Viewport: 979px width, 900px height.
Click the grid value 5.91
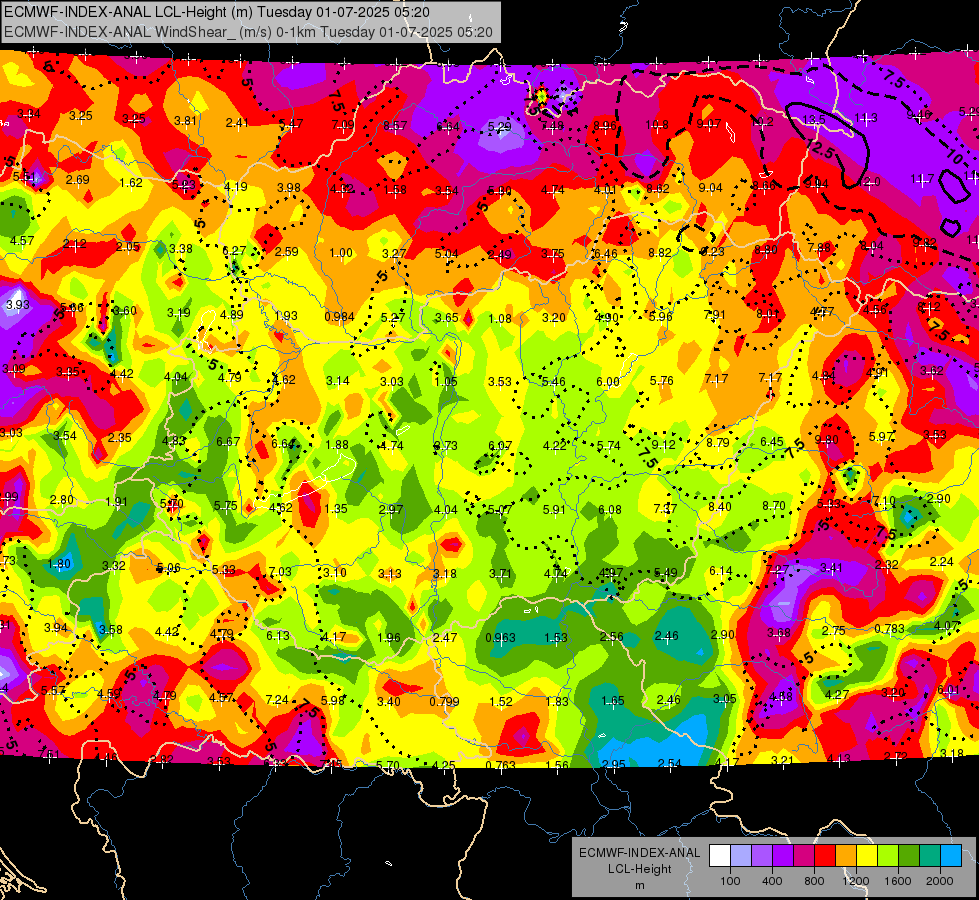[554, 510]
